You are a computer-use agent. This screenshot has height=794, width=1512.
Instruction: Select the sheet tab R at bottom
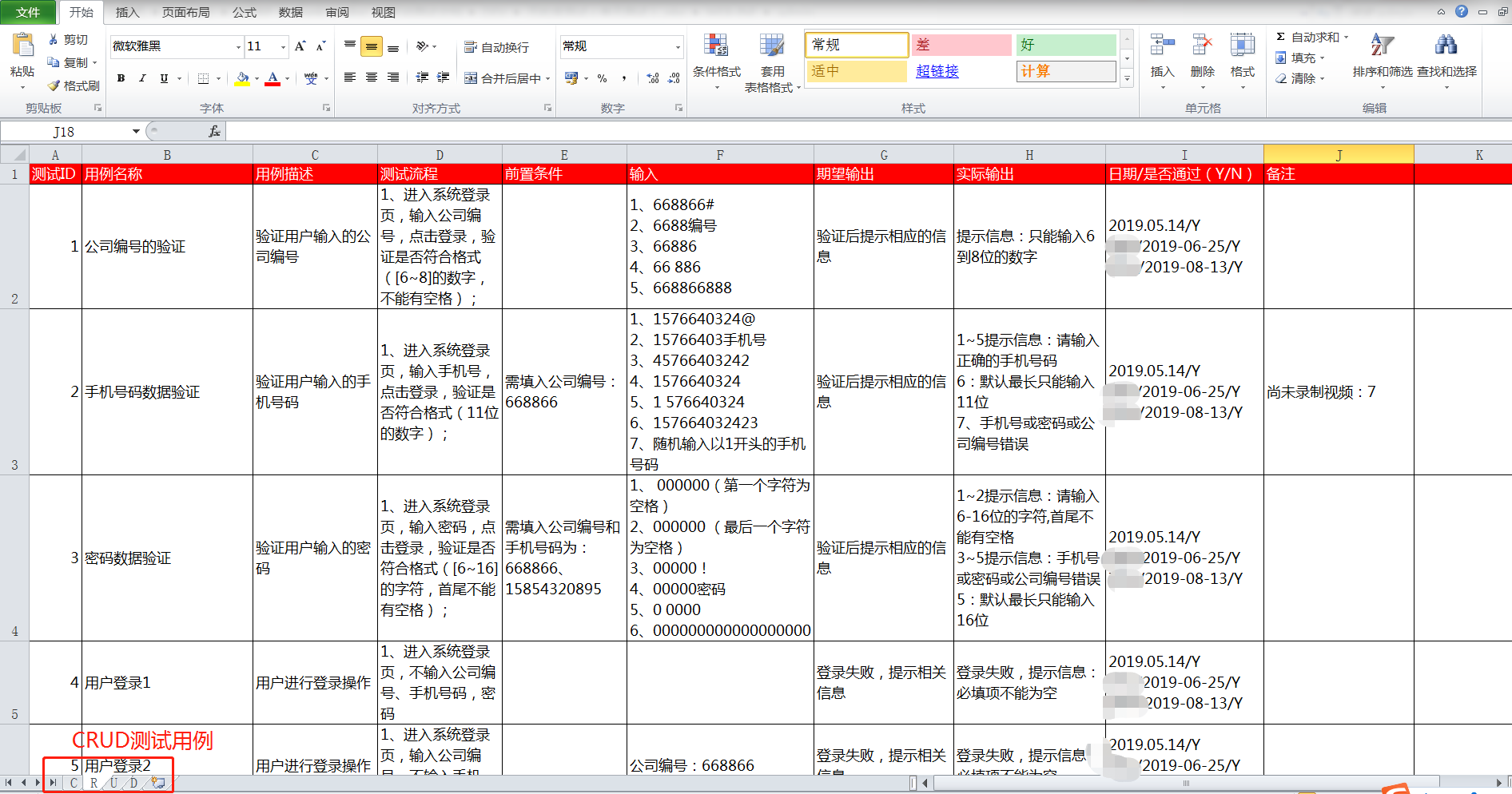click(93, 784)
